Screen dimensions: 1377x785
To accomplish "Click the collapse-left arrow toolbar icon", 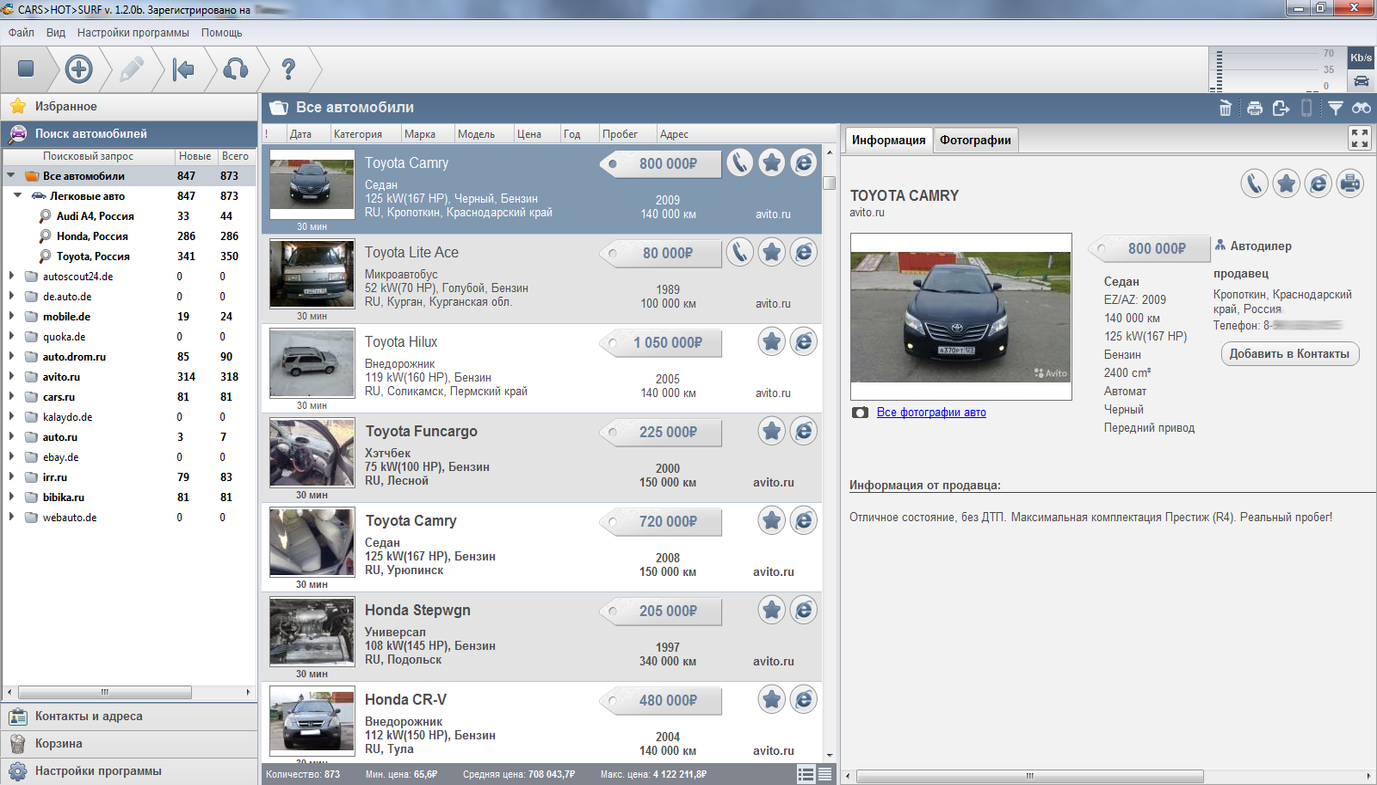I will click(x=183, y=69).
